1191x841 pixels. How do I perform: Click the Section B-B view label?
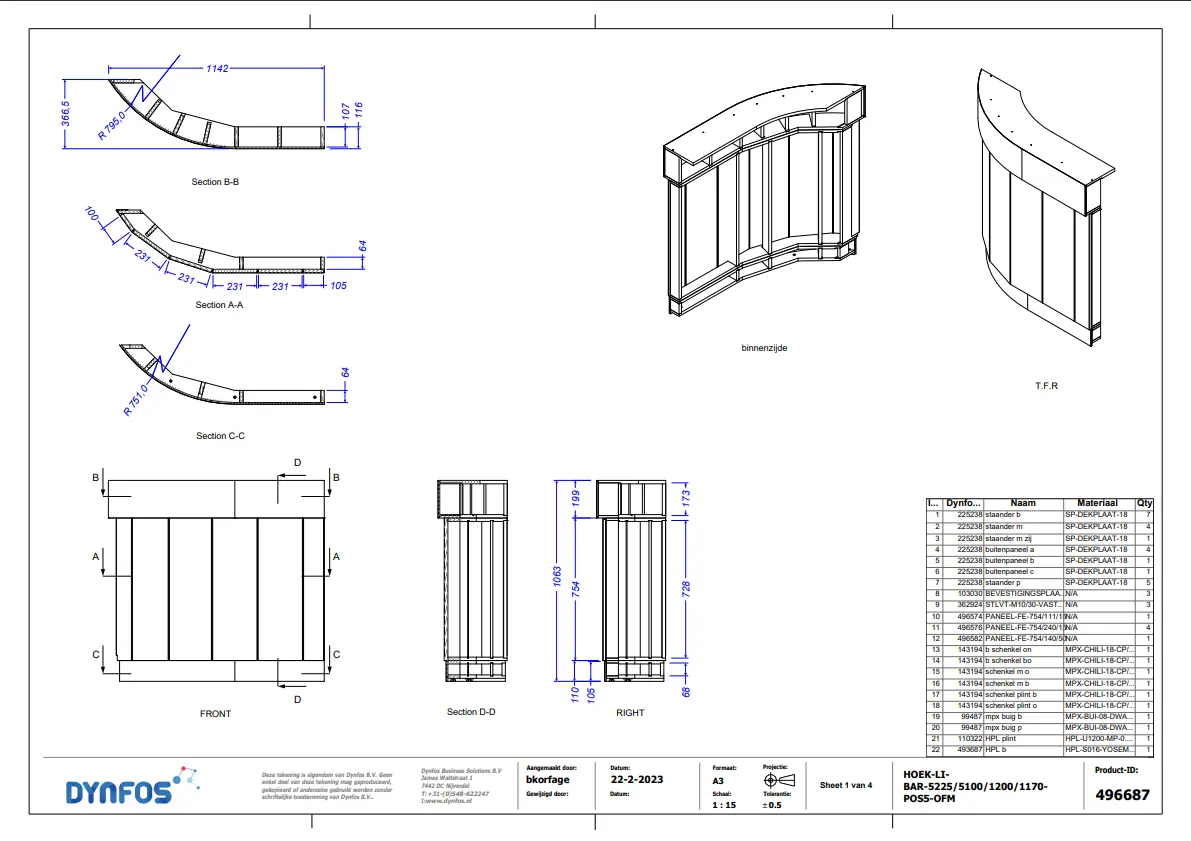215,183
